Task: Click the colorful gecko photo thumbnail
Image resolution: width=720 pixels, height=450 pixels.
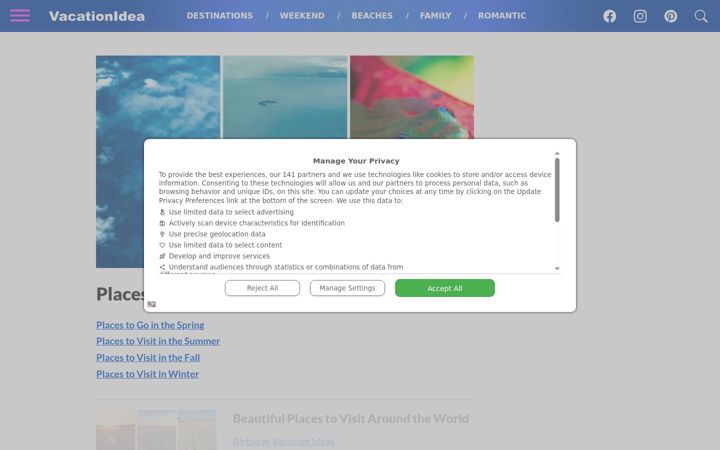Action: coord(412,97)
